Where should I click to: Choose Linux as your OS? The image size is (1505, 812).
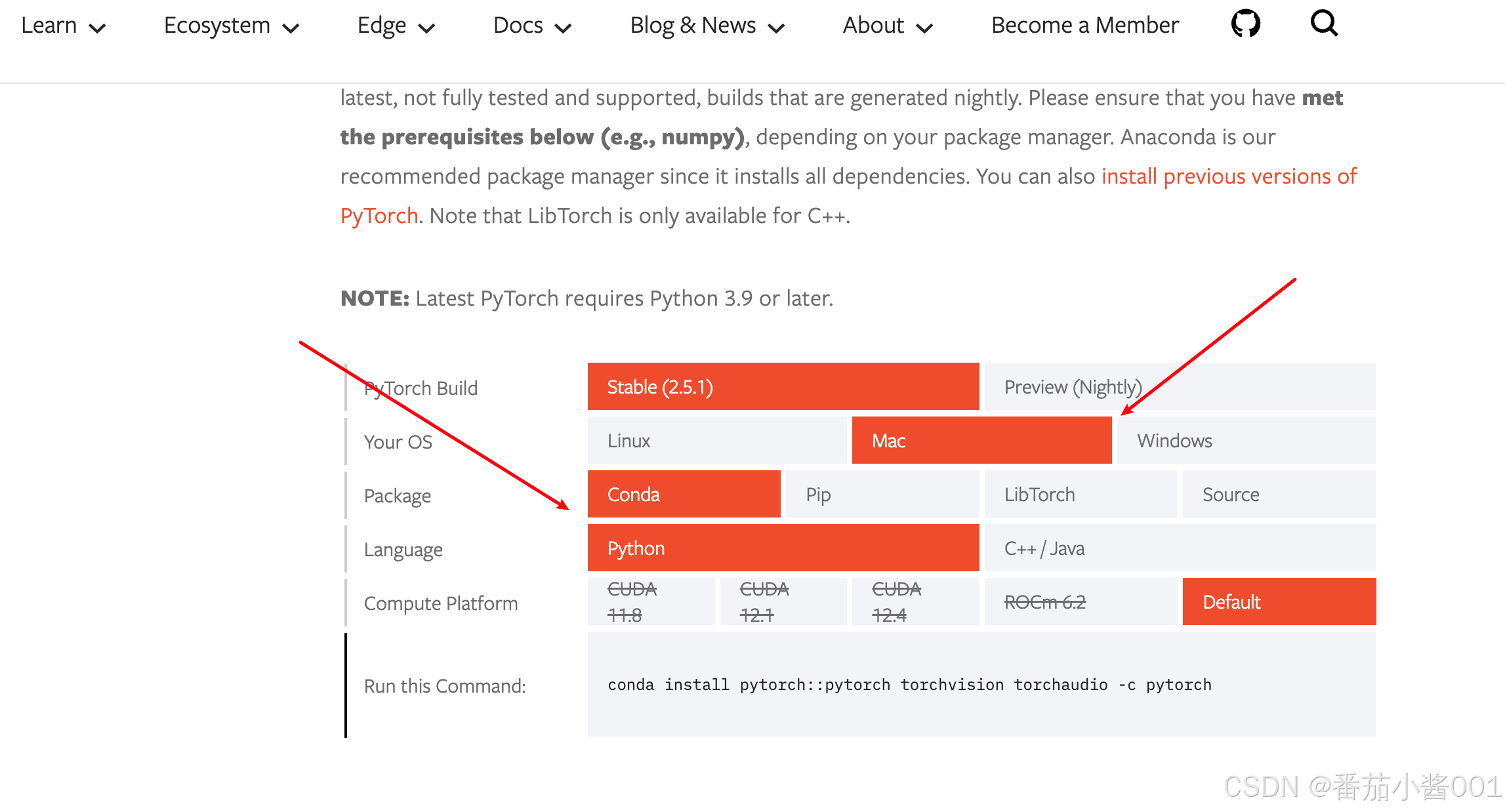[x=717, y=440]
